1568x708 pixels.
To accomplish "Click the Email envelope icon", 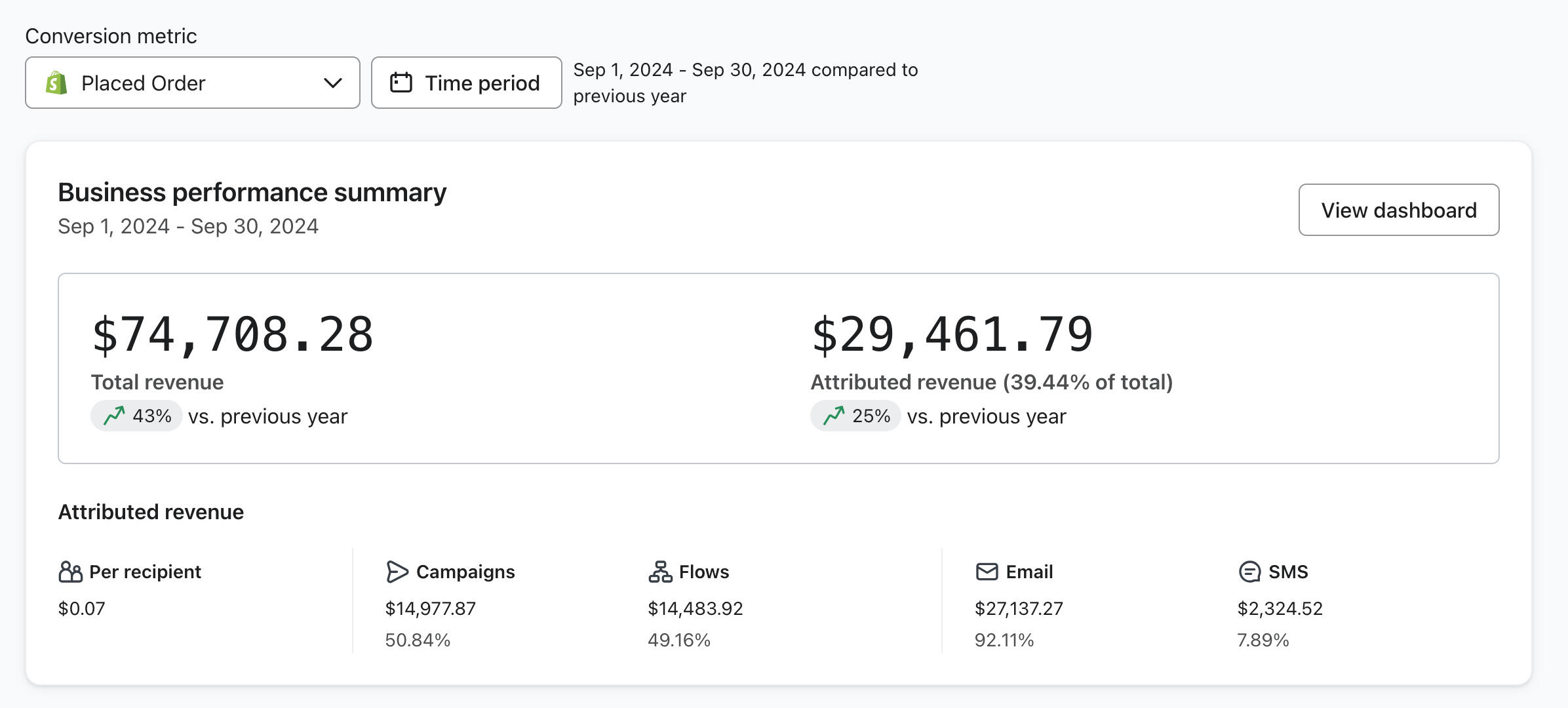I will tap(987, 572).
